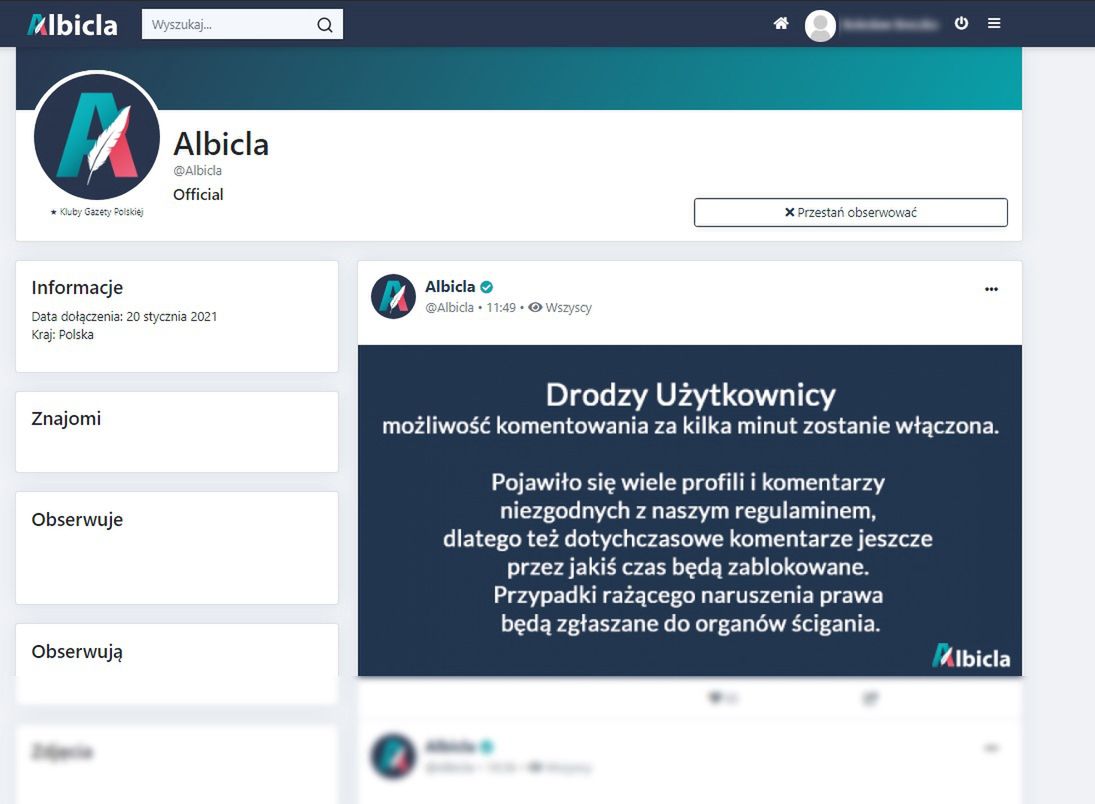Viewport: 1095px width, 804px height.
Task: Click the Official label on profile
Action: coord(198,194)
